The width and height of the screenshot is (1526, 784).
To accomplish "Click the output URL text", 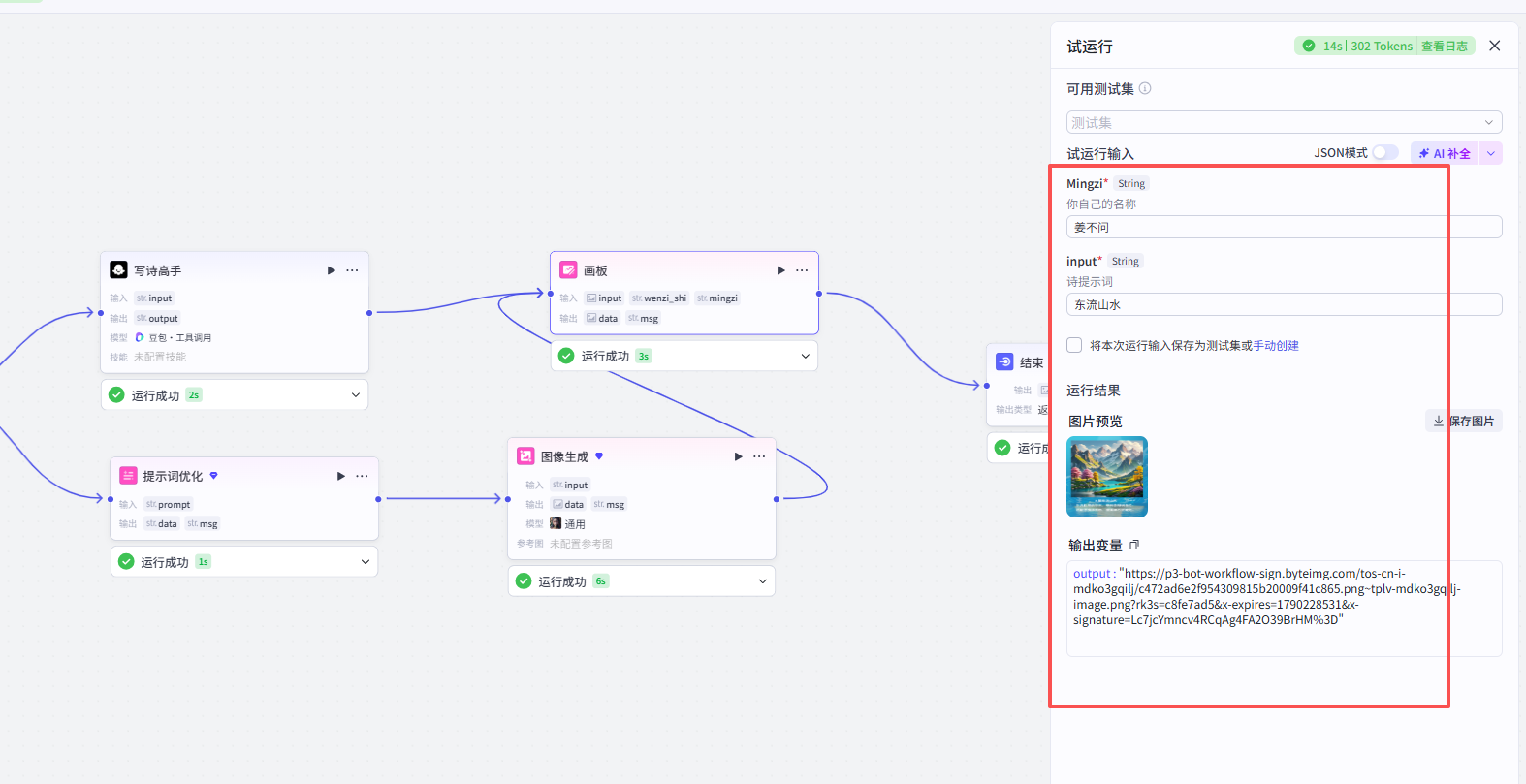I will click(x=1265, y=596).
